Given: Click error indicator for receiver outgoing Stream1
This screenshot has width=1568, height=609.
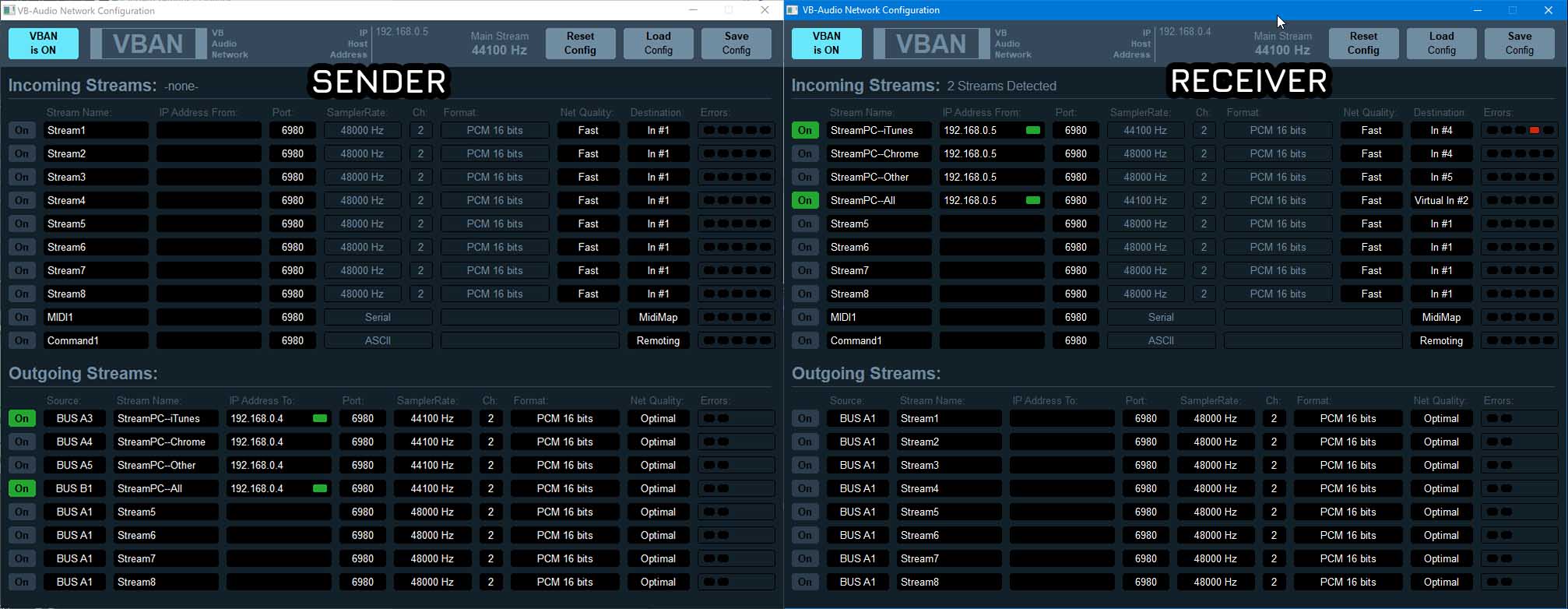Looking at the screenshot, I should click(x=1519, y=418).
